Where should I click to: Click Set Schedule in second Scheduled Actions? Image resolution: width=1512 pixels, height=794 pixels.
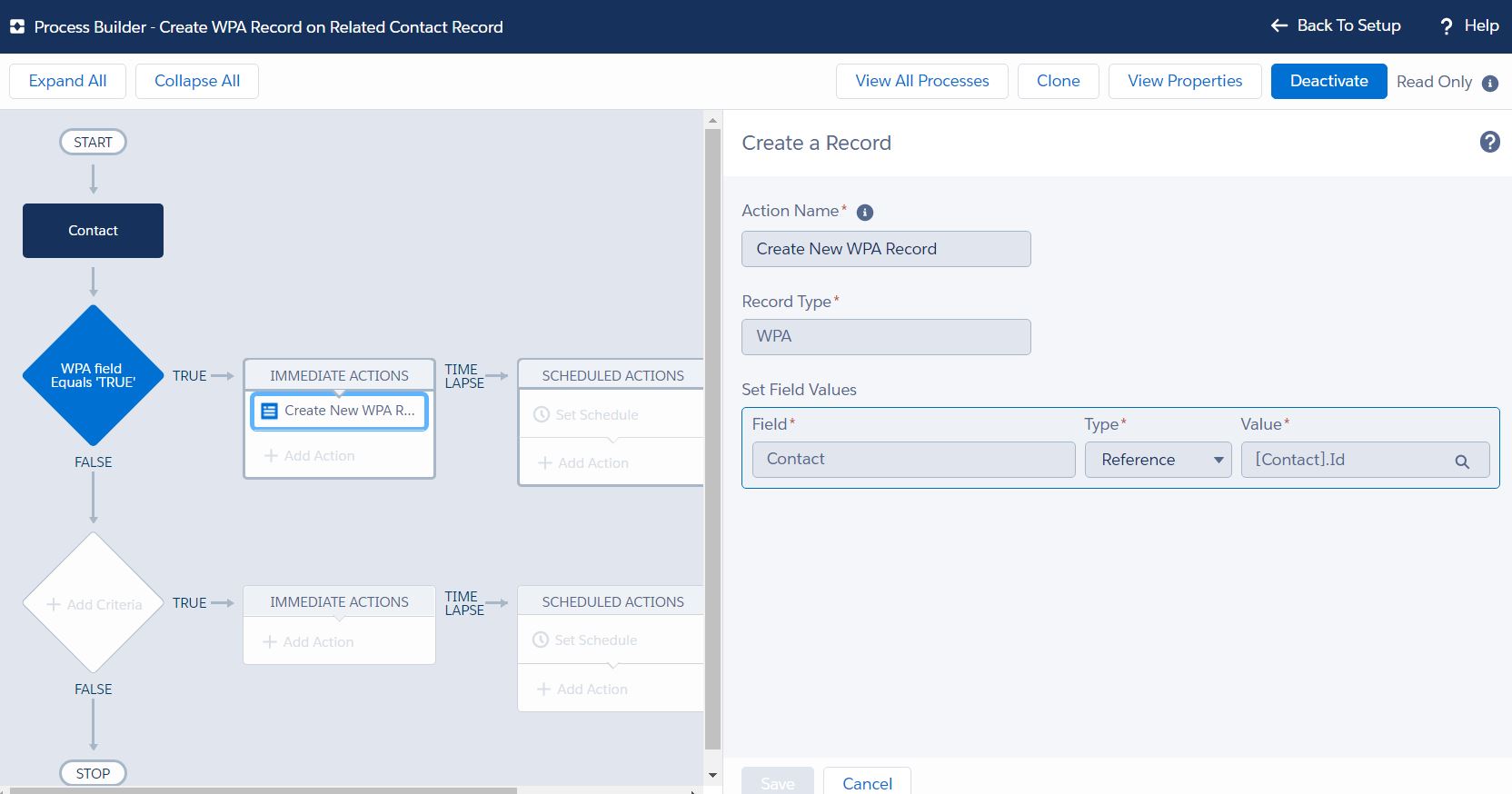(x=585, y=640)
